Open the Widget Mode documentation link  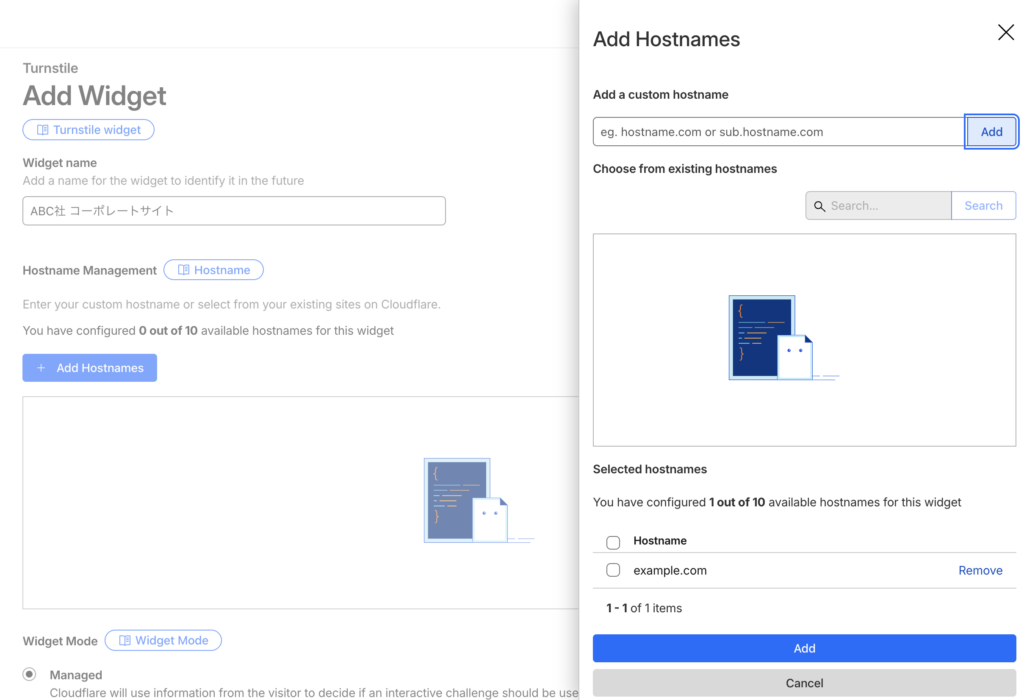pos(163,641)
